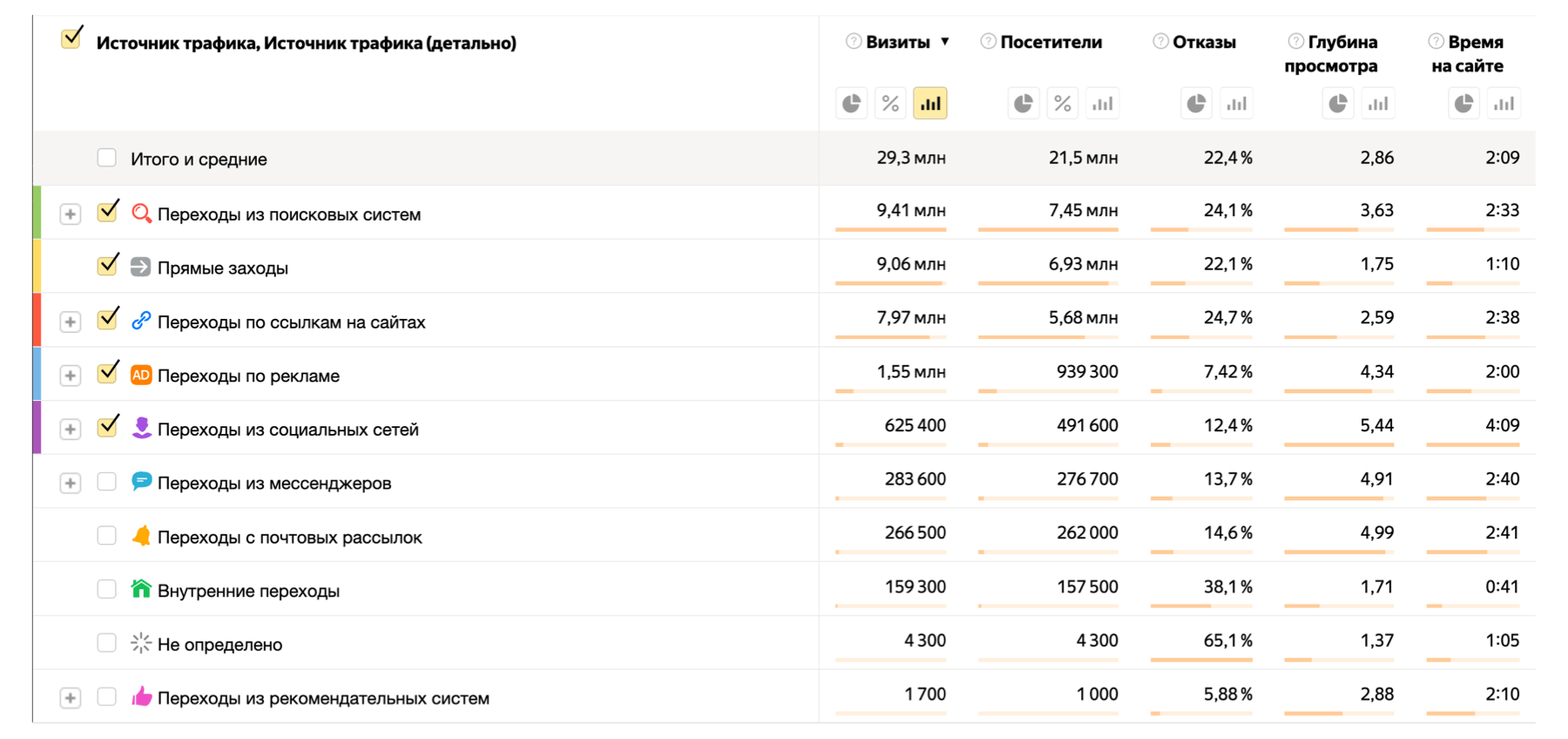Select bar chart view for Посетители
This screenshot has height=739, width=1568.
click(1103, 104)
